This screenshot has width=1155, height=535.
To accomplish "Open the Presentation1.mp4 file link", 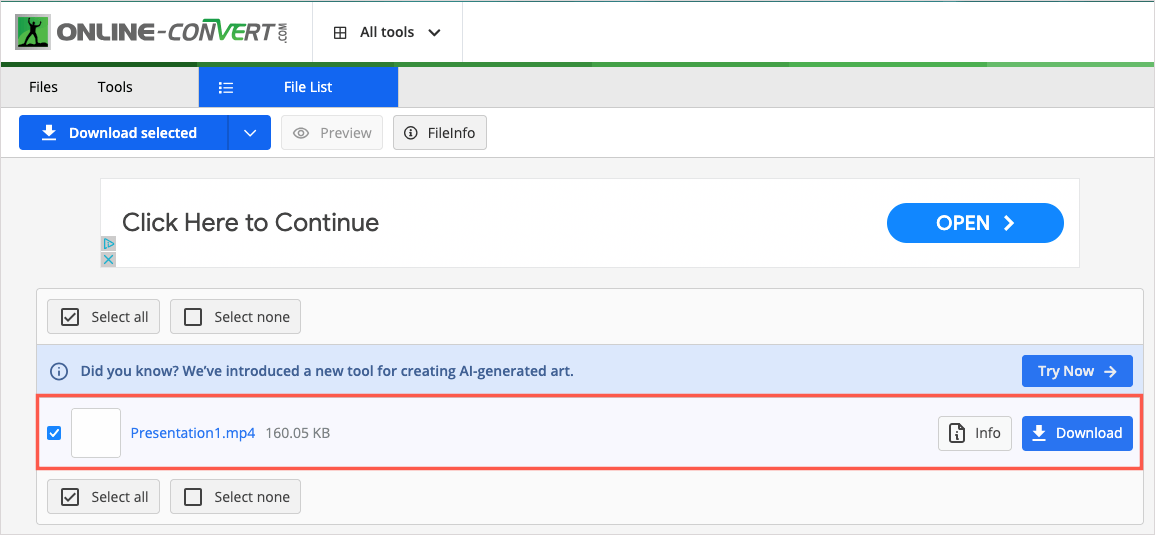I will 192,433.
